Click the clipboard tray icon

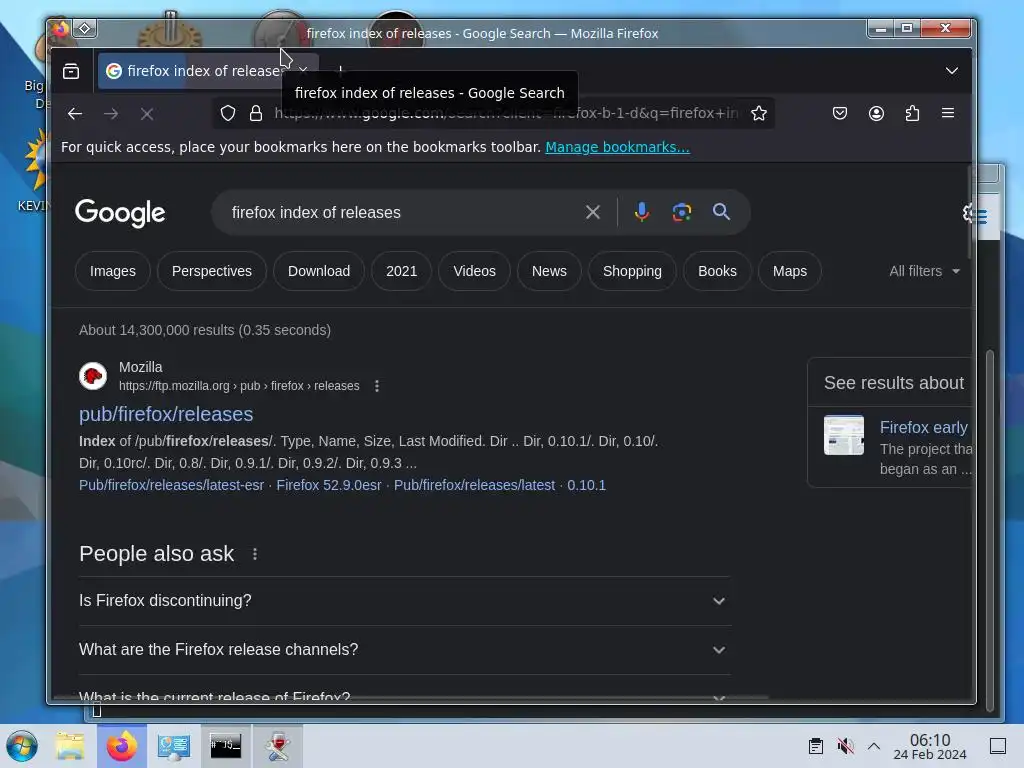(x=816, y=746)
